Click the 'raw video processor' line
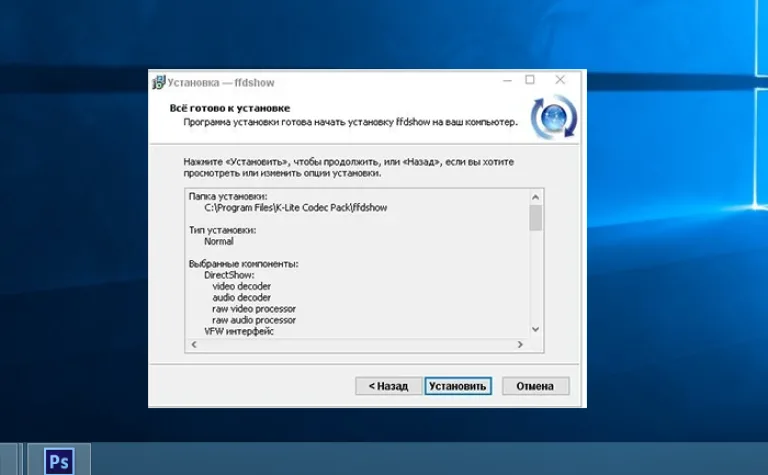The height and width of the screenshot is (475, 768). tap(254, 309)
